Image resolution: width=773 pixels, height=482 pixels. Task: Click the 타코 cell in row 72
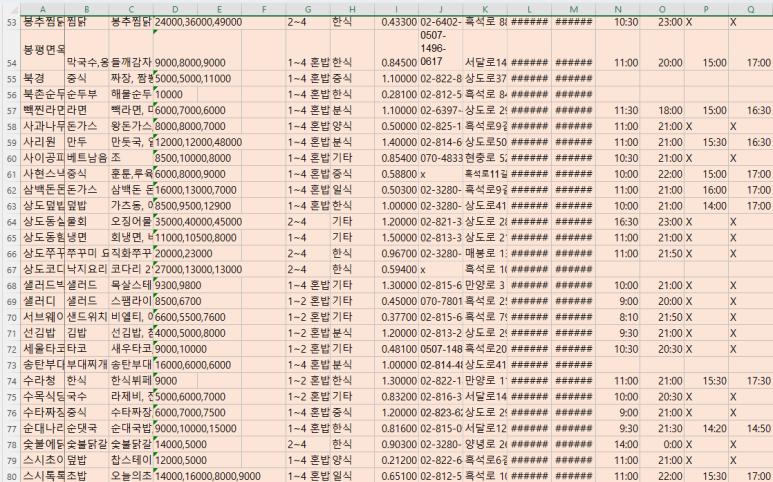pyautogui.click(x=87, y=349)
